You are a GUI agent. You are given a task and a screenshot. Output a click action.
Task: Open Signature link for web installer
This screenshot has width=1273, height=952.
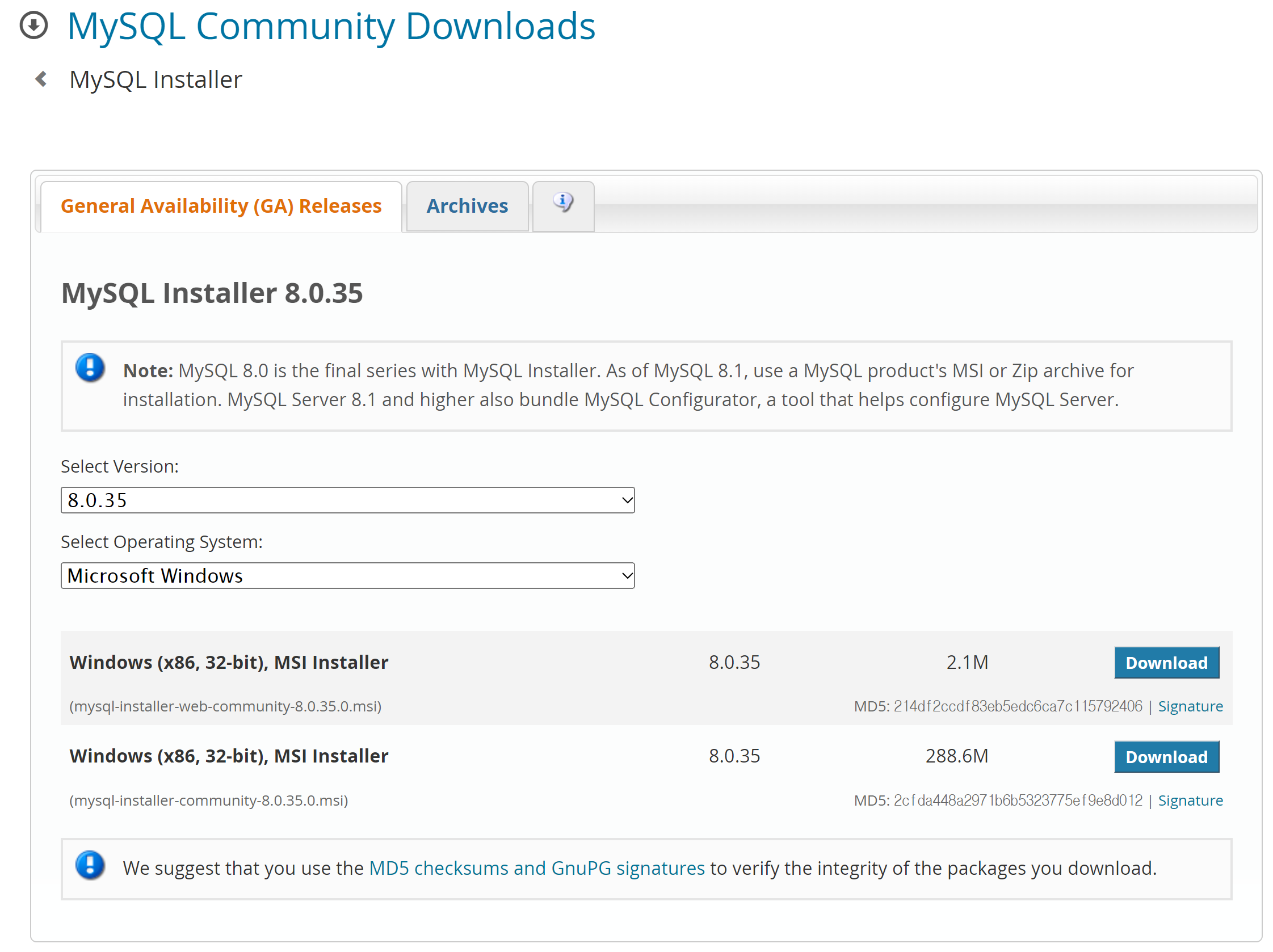click(1190, 706)
